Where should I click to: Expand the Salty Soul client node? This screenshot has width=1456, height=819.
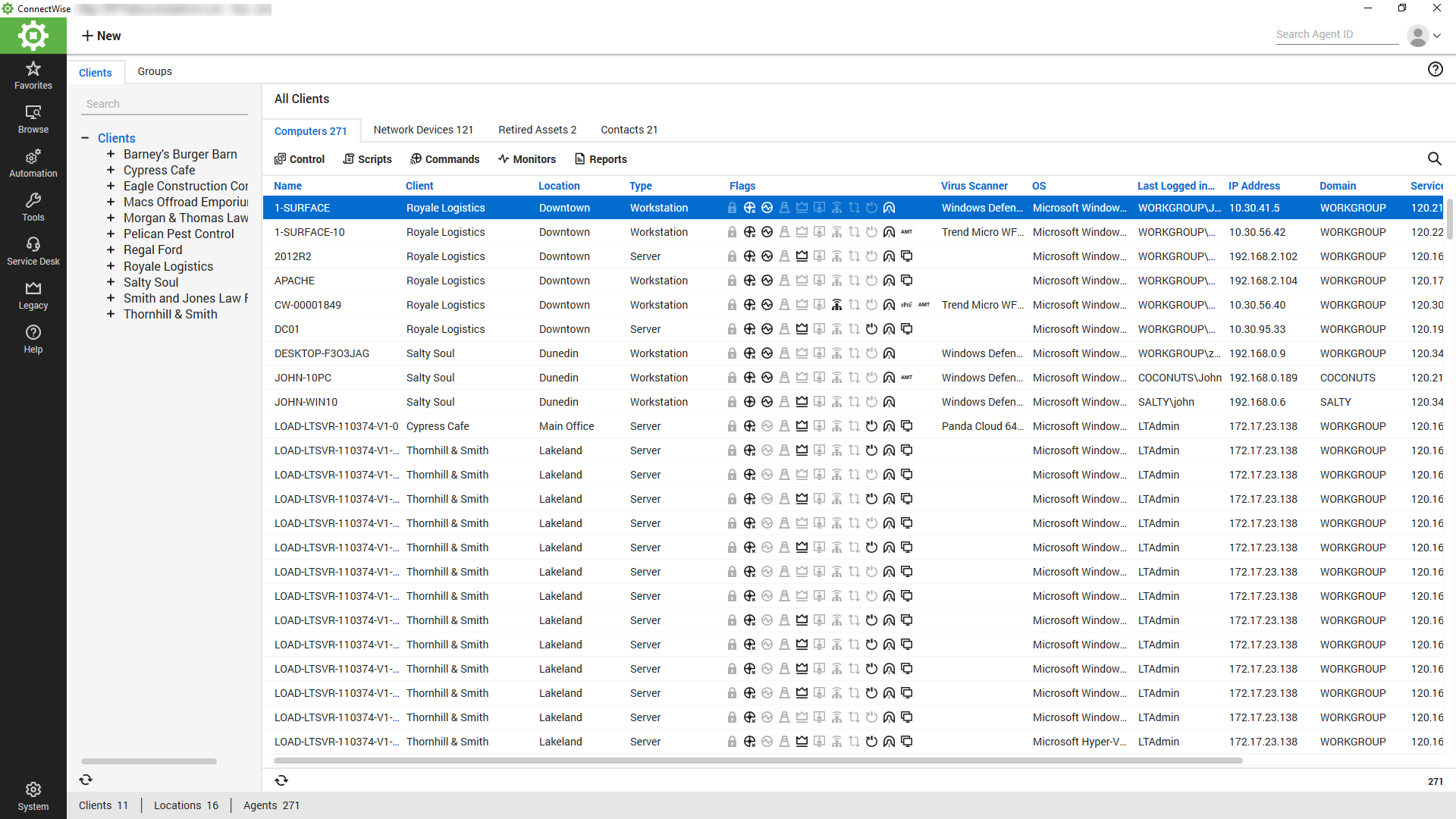(111, 282)
